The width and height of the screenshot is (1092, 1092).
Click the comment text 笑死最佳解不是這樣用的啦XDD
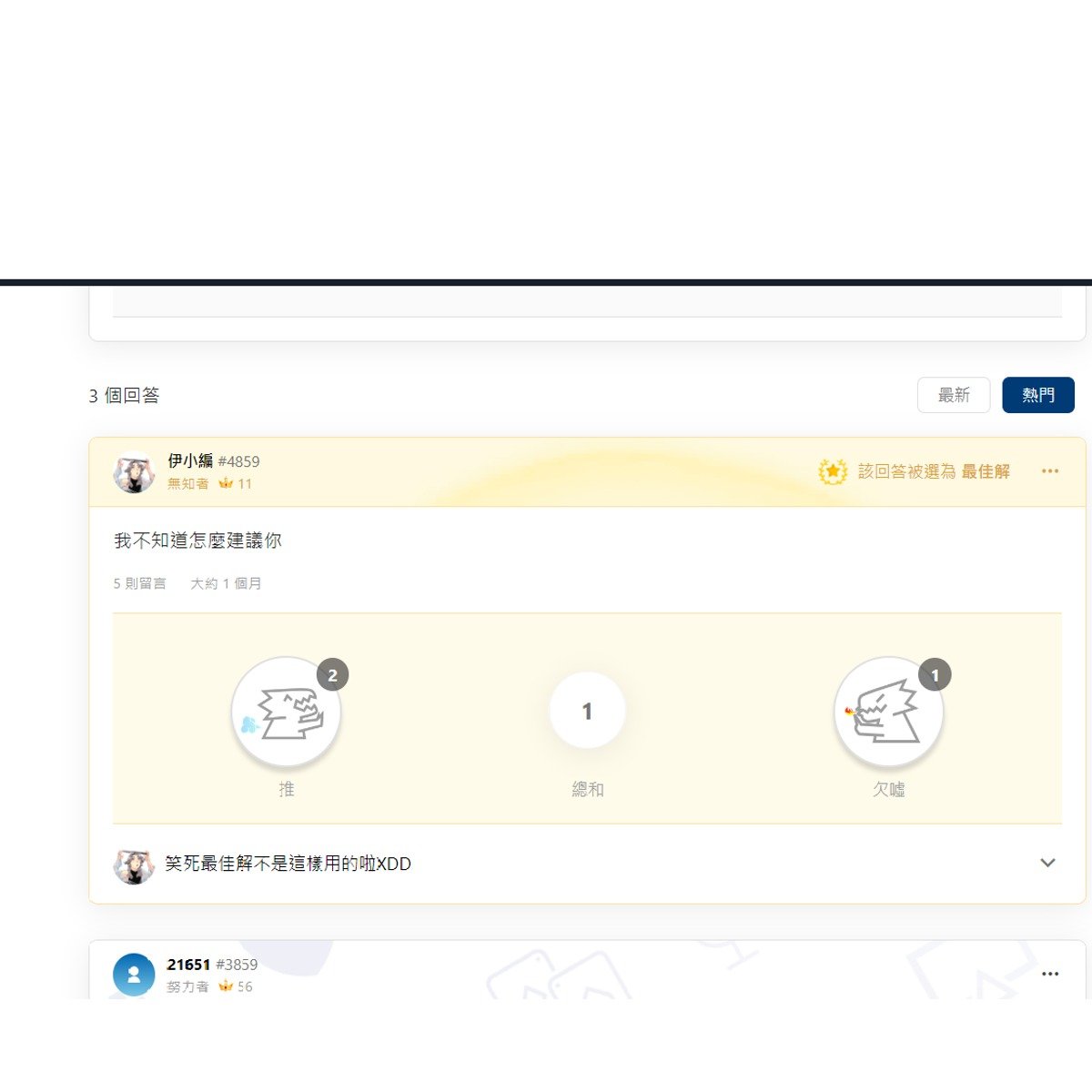click(288, 864)
